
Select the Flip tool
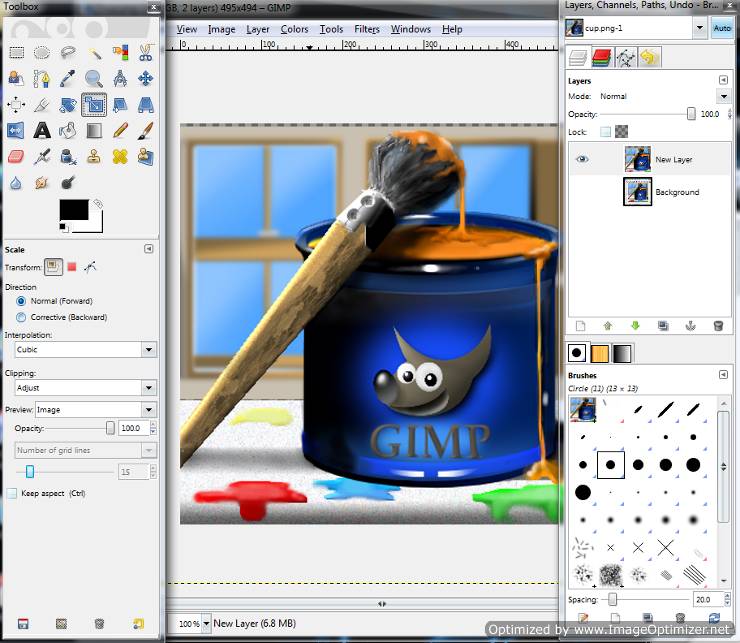17,130
